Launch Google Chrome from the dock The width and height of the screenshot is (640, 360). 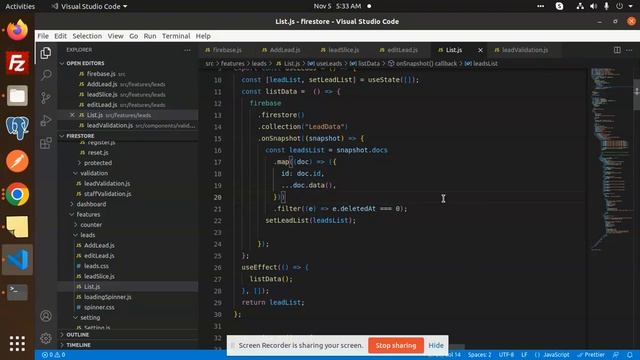(x=17, y=194)
